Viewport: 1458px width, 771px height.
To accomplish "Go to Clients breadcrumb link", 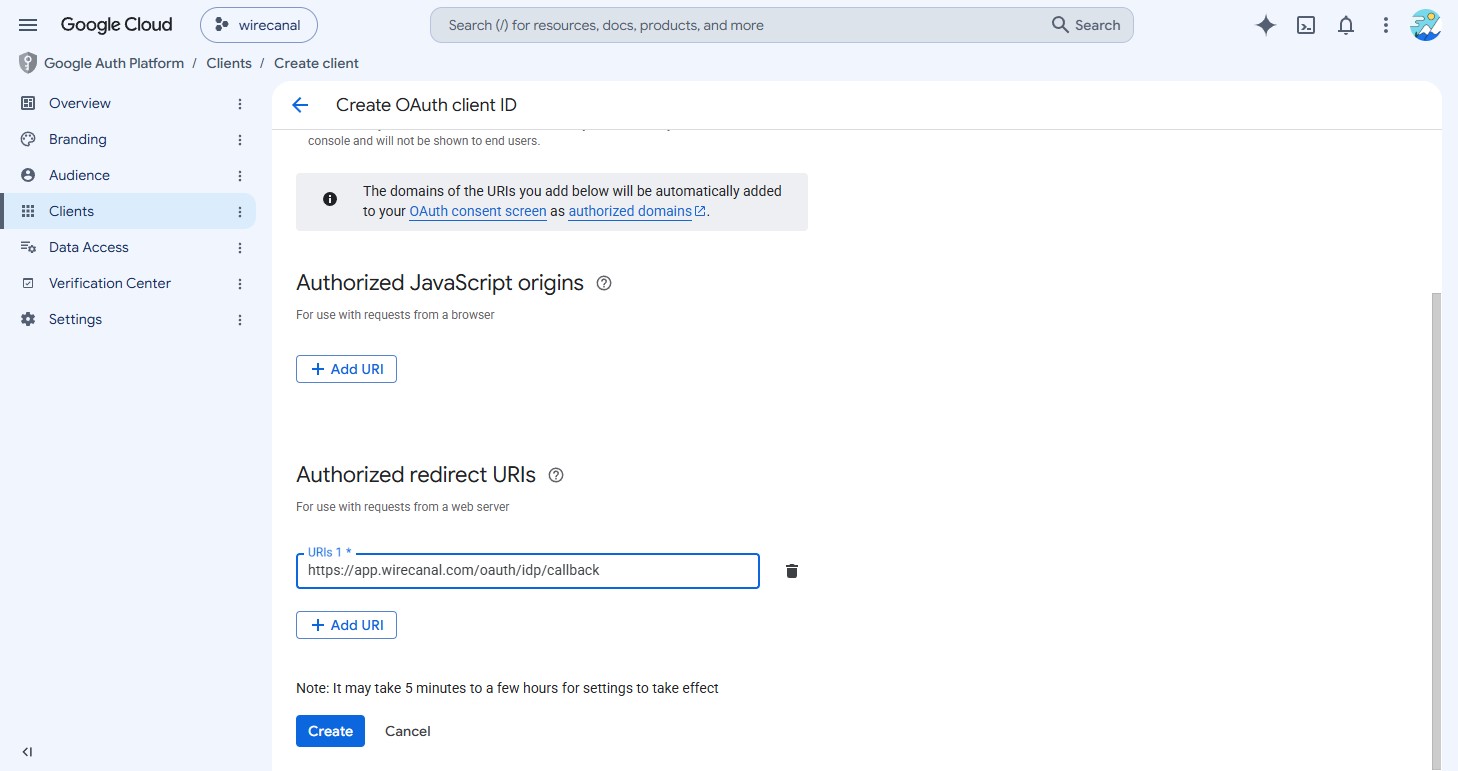I will click(229, 63).
